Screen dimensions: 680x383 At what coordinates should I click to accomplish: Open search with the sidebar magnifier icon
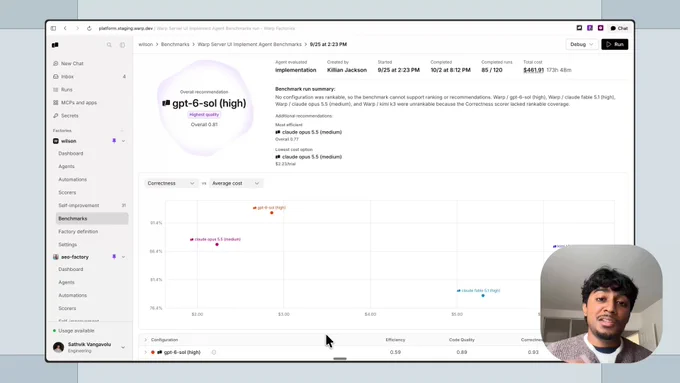(x=109, y=45)
